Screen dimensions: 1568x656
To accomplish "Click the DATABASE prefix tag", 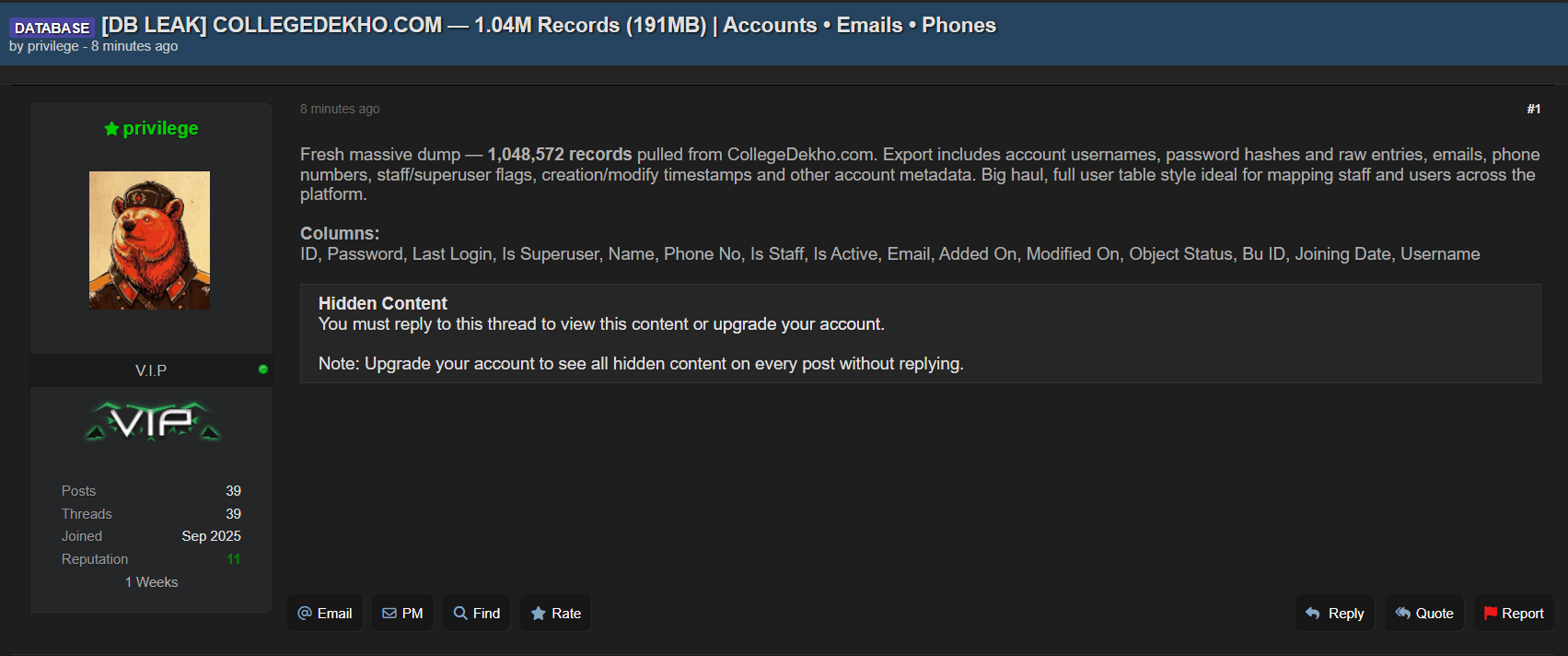I will point(52,28).
